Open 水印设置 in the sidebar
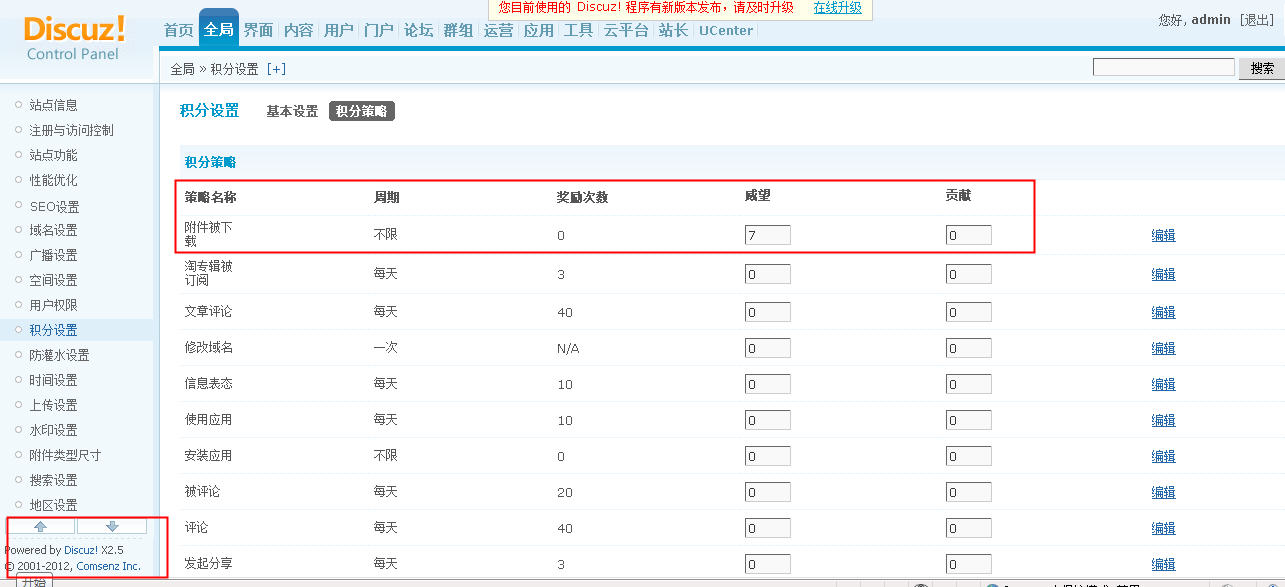The width and height of the screenshot is (1285, 587). pyautogui.click(x=53, y=430)
